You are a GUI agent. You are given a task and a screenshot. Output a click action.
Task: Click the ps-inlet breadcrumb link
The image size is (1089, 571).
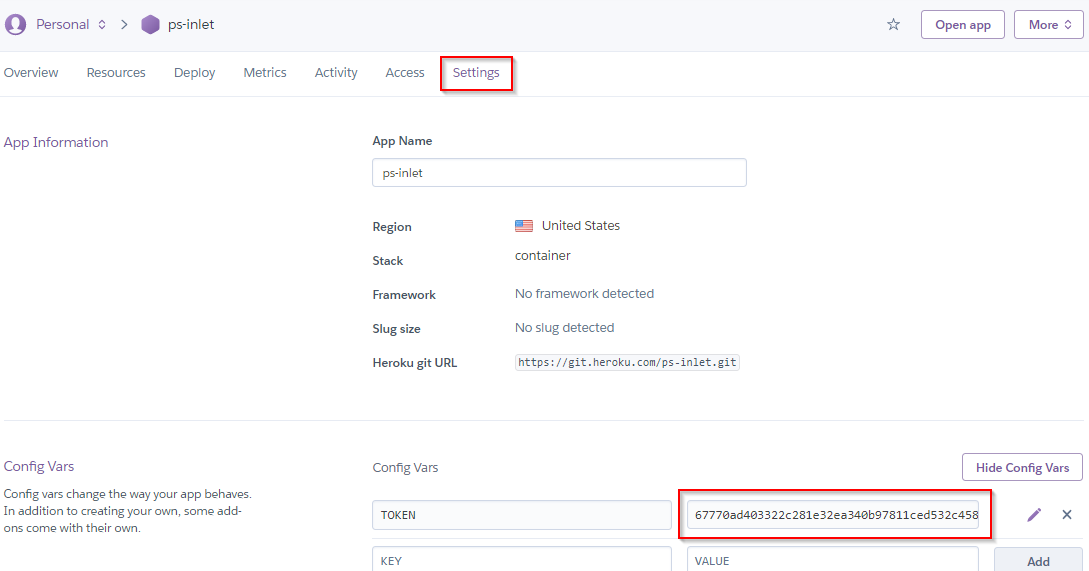[191, 24]
